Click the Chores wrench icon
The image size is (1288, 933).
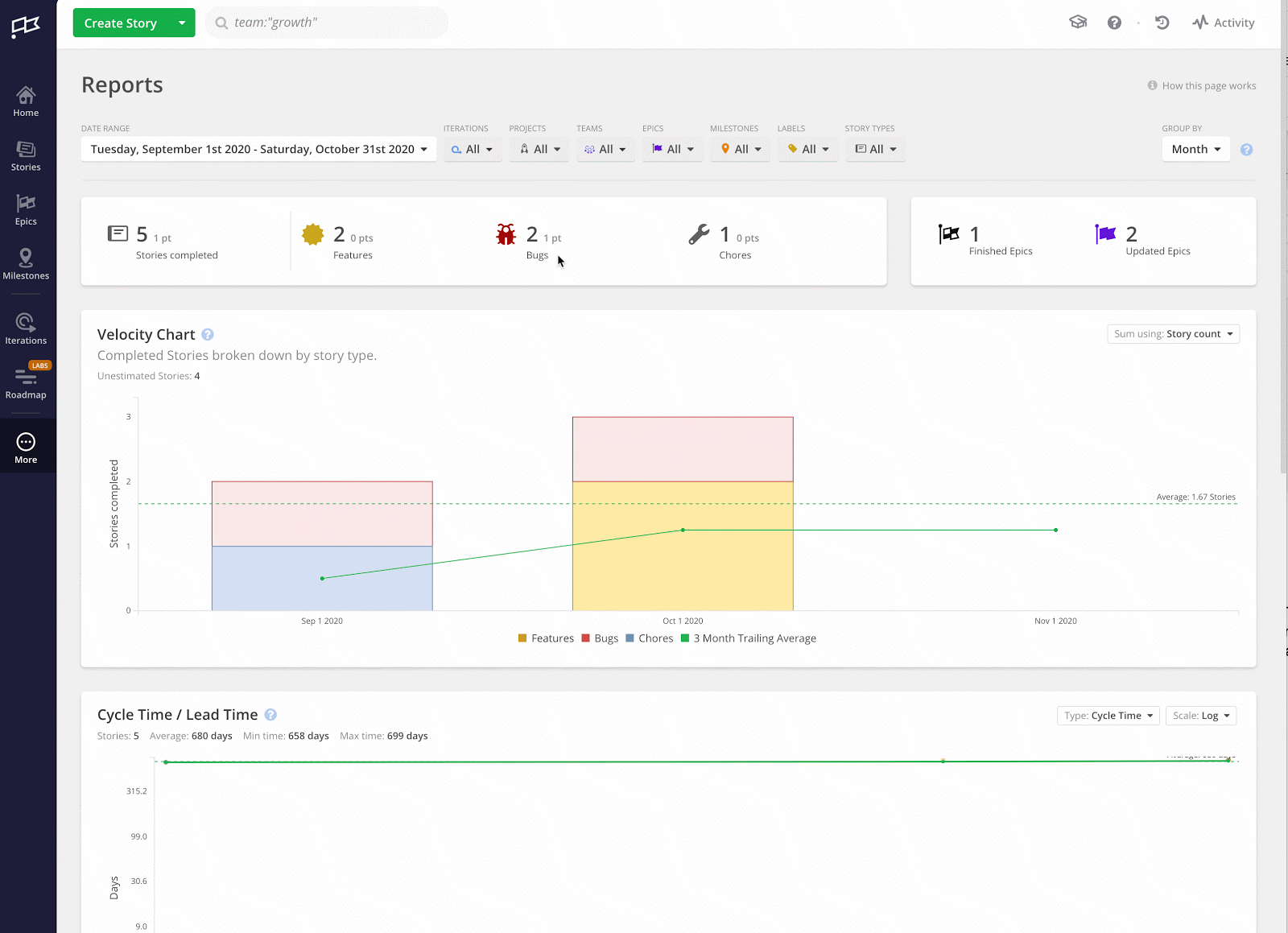click(699, 234)
